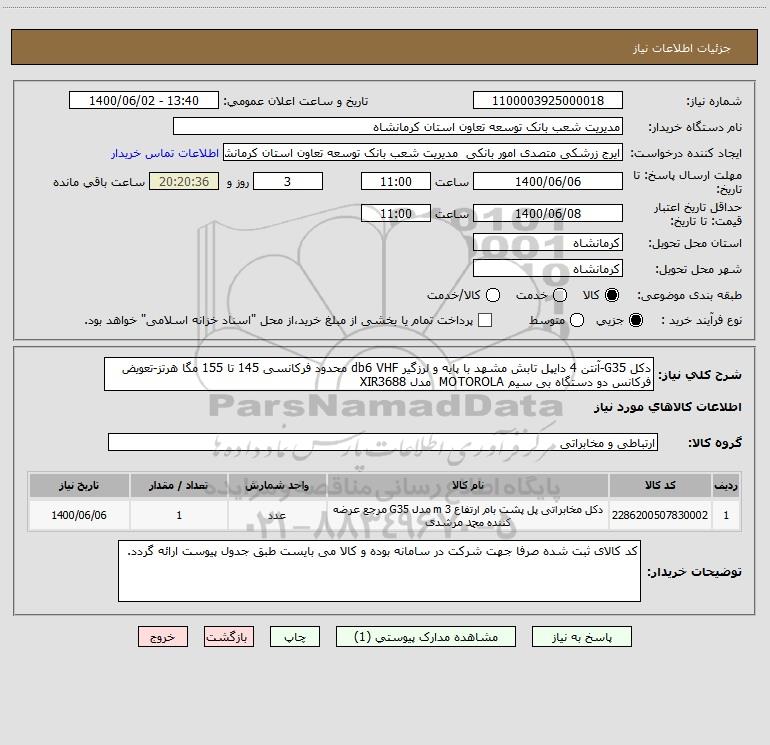Click the تاریخ نیاز column header
770x745 pixels.
coord(79,485)
